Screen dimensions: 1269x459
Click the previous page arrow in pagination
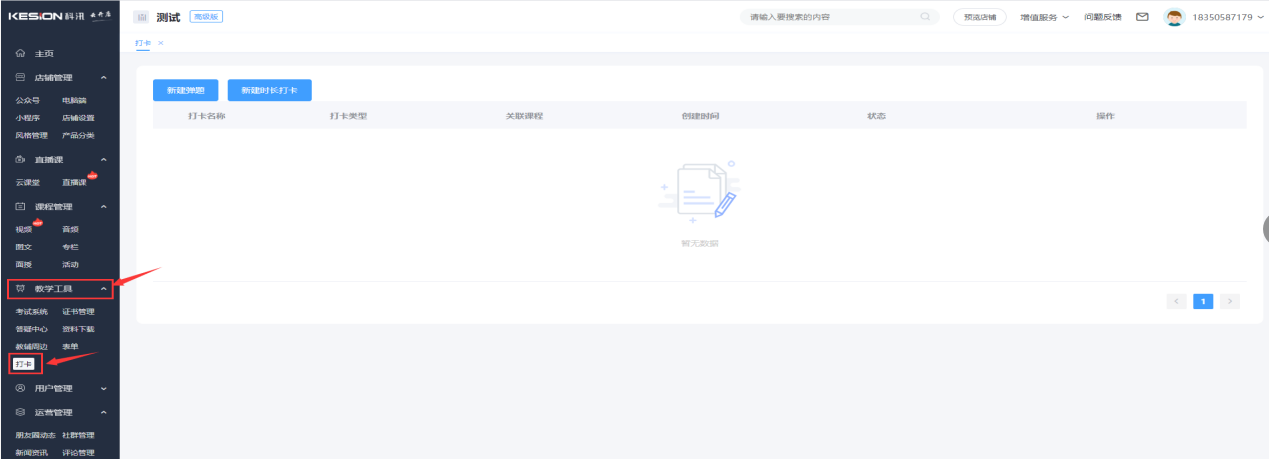pos(1177,301)
